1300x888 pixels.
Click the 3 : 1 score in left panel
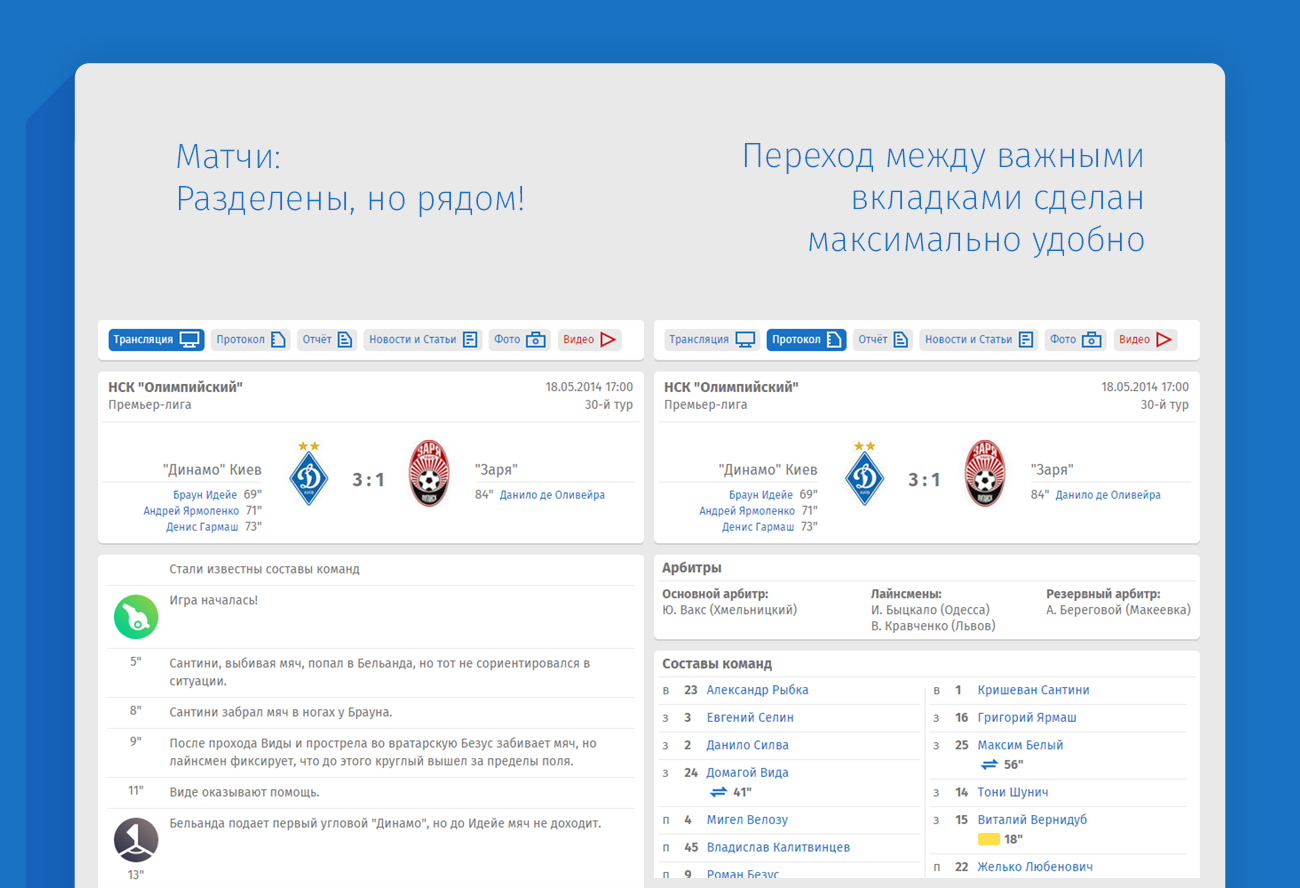[368, 480]
